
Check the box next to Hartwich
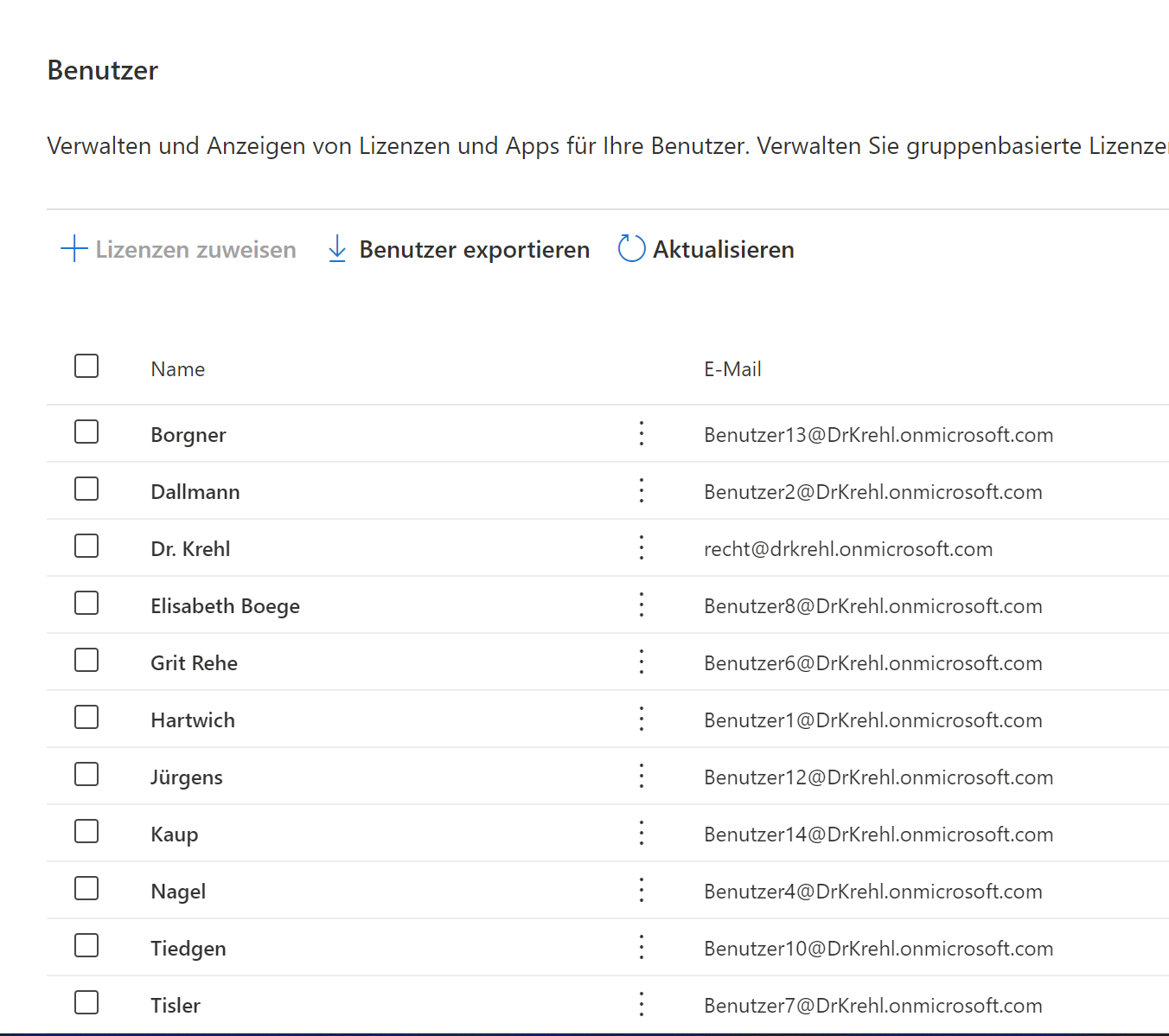click(x=86, y=717)
